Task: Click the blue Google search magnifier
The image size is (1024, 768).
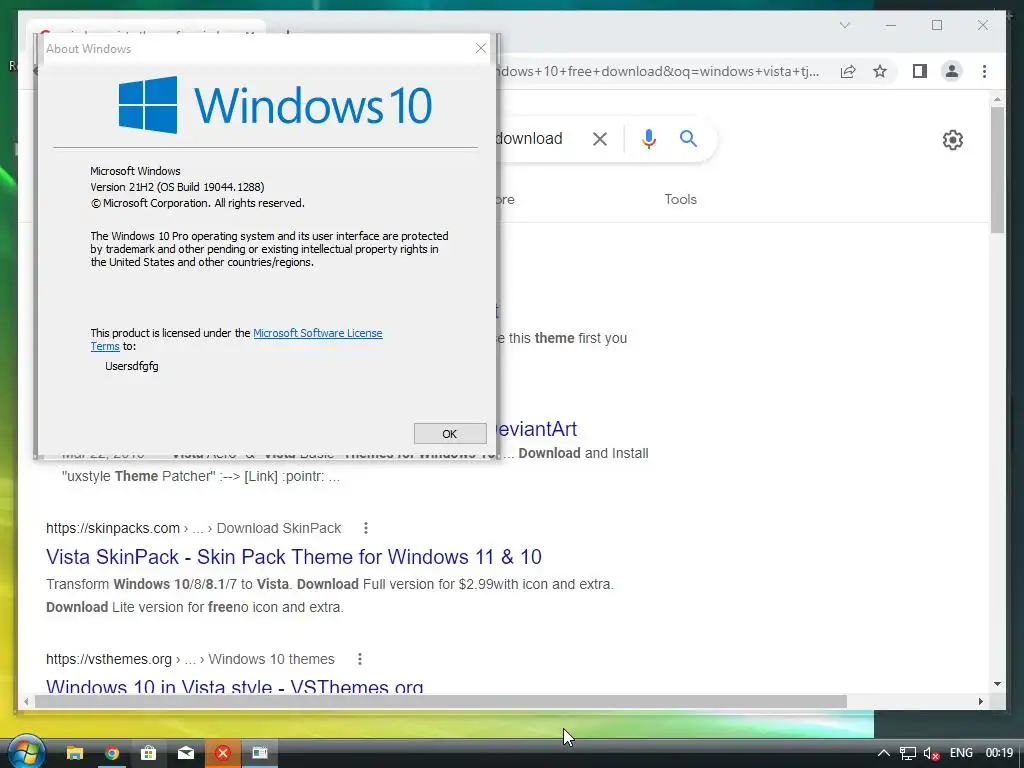Action: (688, 138)
